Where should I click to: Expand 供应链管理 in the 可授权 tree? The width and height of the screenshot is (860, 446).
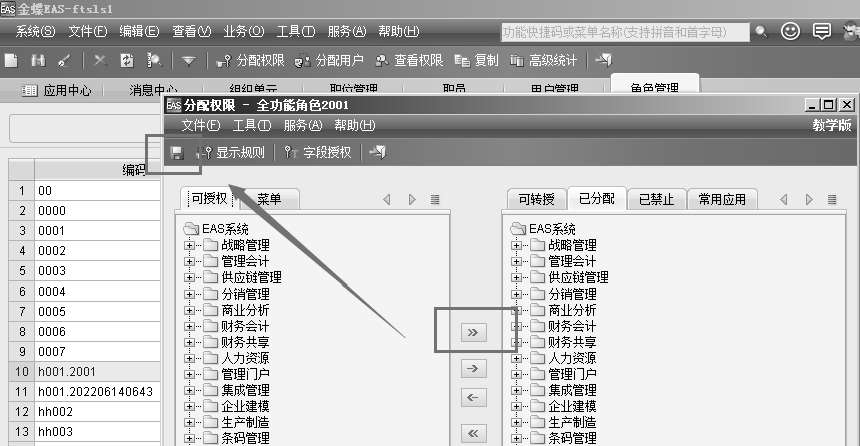coord(189,278)
